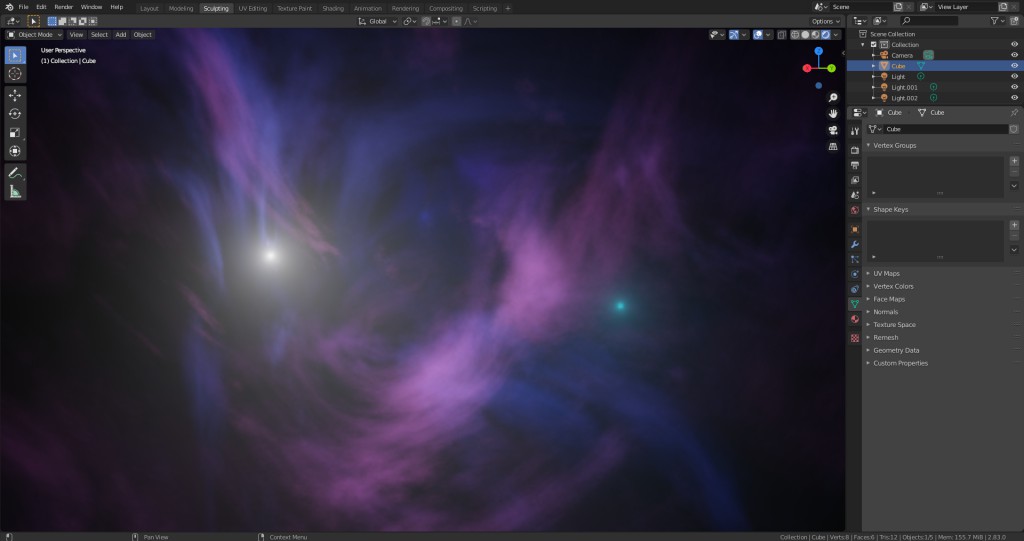Click the camera view icon in viewport
This screenshot has width=1024, height=541.
point(833,130)
